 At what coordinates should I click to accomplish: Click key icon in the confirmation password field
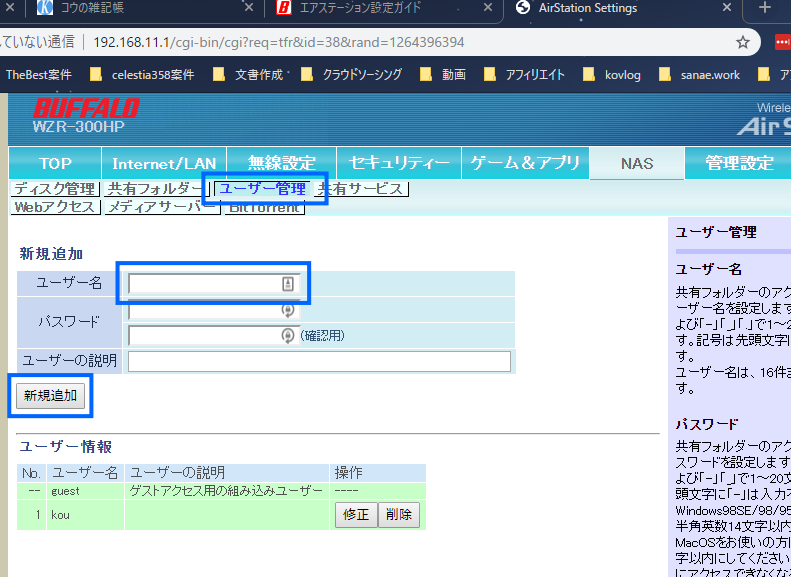(x=287, y=336)
